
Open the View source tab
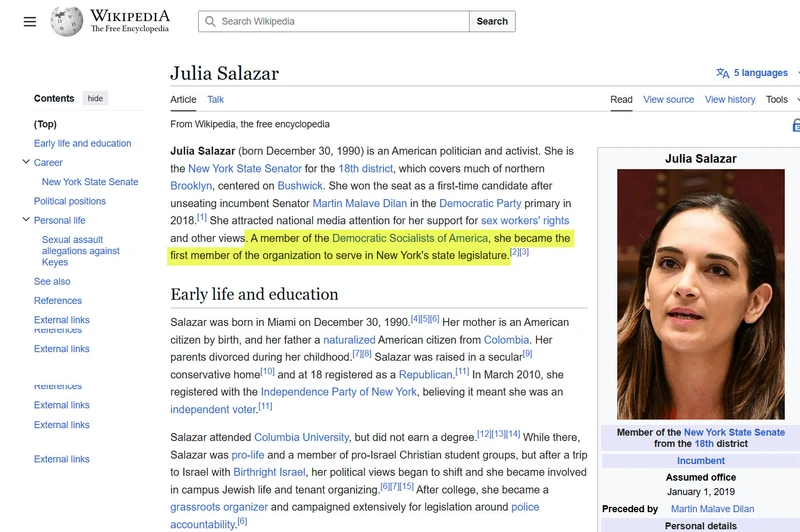tap(668, 99)
